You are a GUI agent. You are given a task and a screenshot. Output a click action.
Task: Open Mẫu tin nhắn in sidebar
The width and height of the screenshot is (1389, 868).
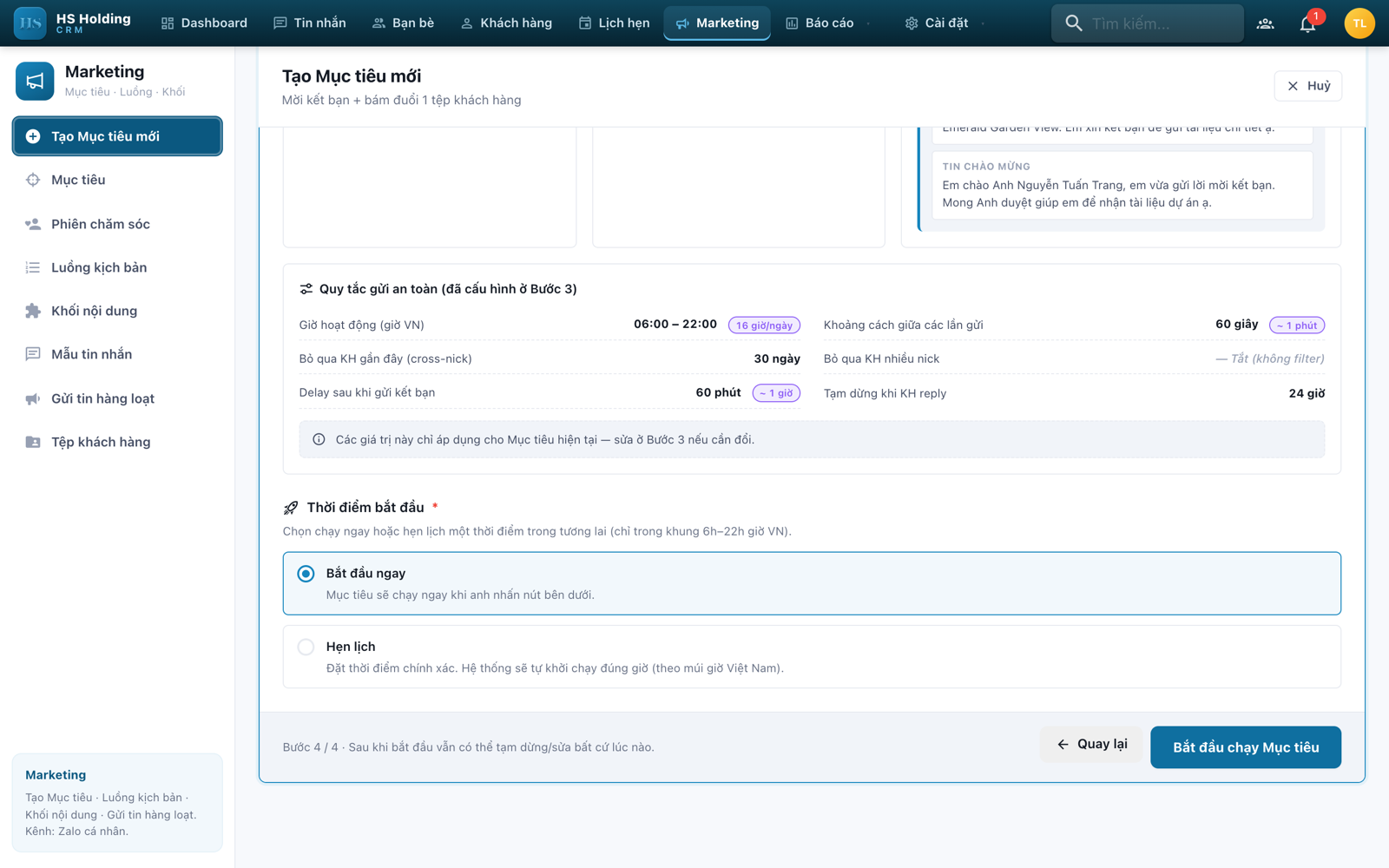[x=117, y=354]
